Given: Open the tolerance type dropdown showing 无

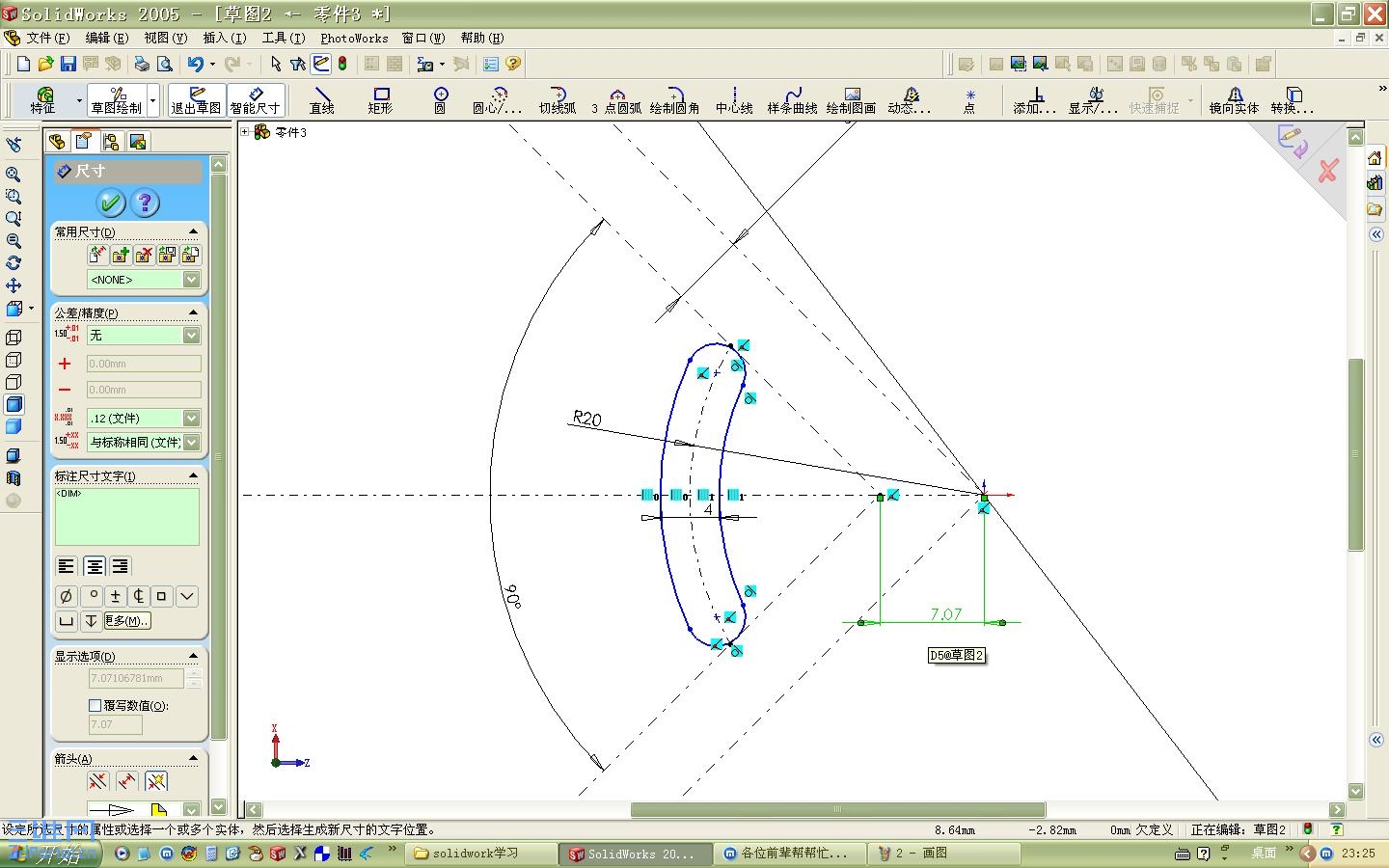Looking at the screenshot, I should pyautogui.click(x=191, y=335).
